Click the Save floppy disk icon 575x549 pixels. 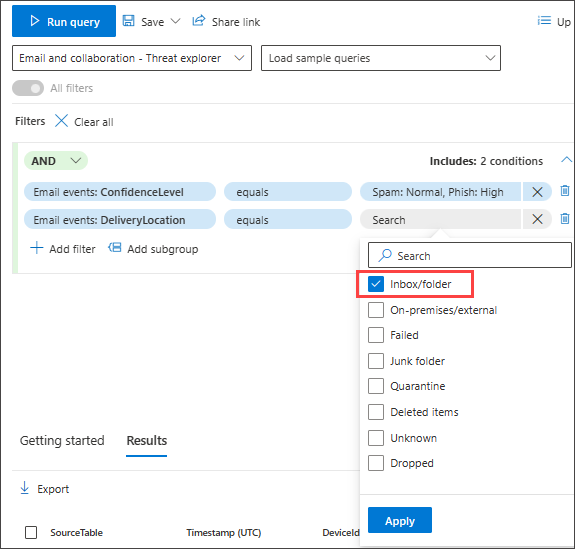coord(128,21)
